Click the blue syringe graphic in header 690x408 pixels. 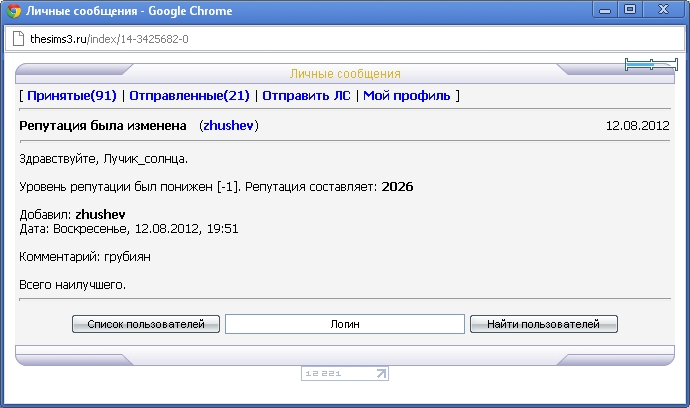click(x=651, y=64)
